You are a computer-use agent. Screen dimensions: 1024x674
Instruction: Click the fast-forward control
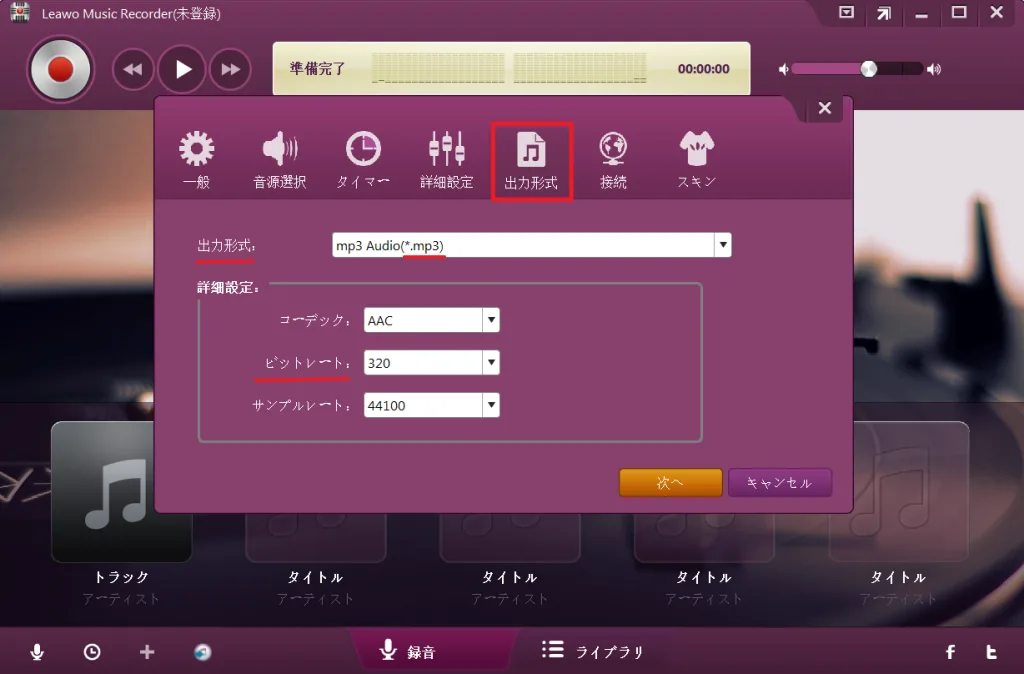(231, 68)
